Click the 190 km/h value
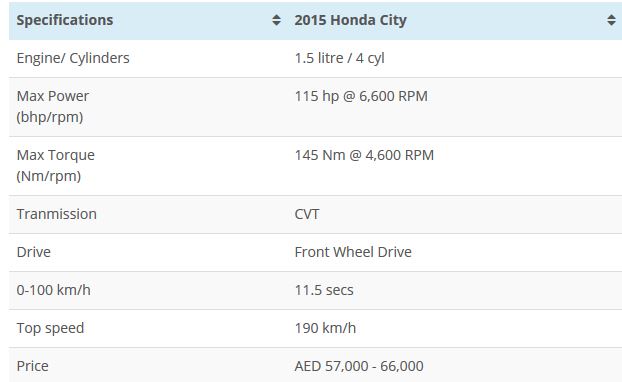Image resolution: width=622 pixels, height=382 pixels. (x=325, y=328)
